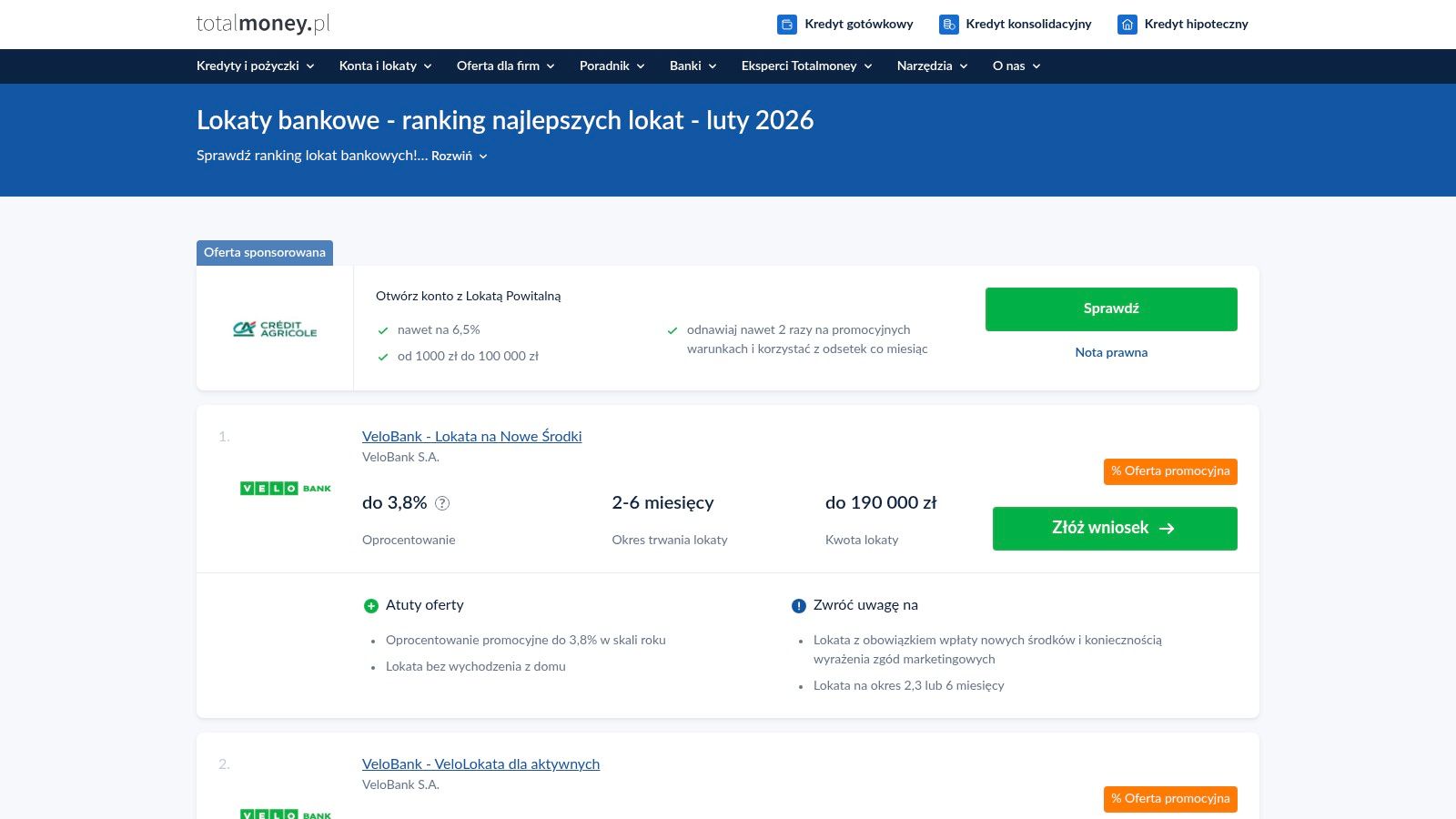Click 'od 1000 zł do 100 000 zł'
Screen dimensions: 1456x819
click(468, 357)
